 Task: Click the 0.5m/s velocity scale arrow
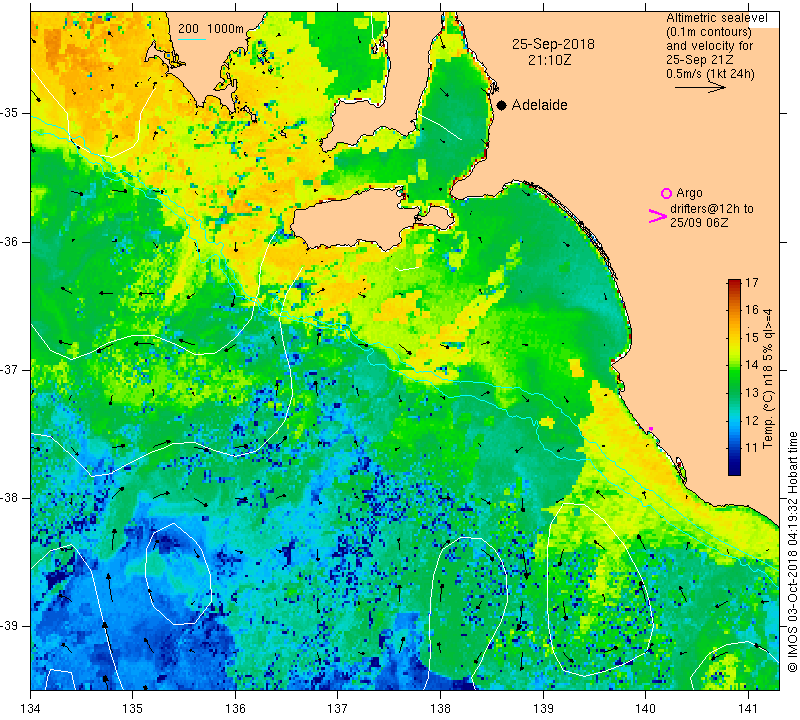point(700,88)
